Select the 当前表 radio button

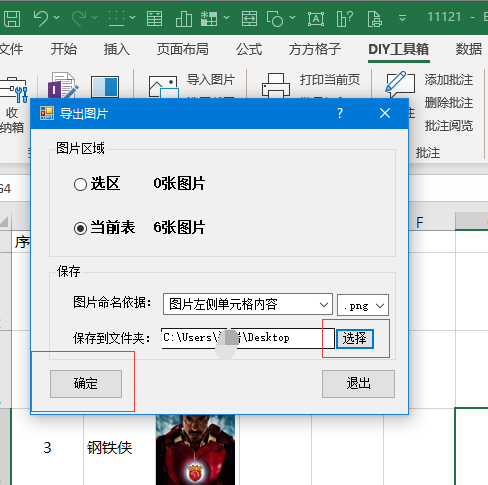(x=80, y=228)
